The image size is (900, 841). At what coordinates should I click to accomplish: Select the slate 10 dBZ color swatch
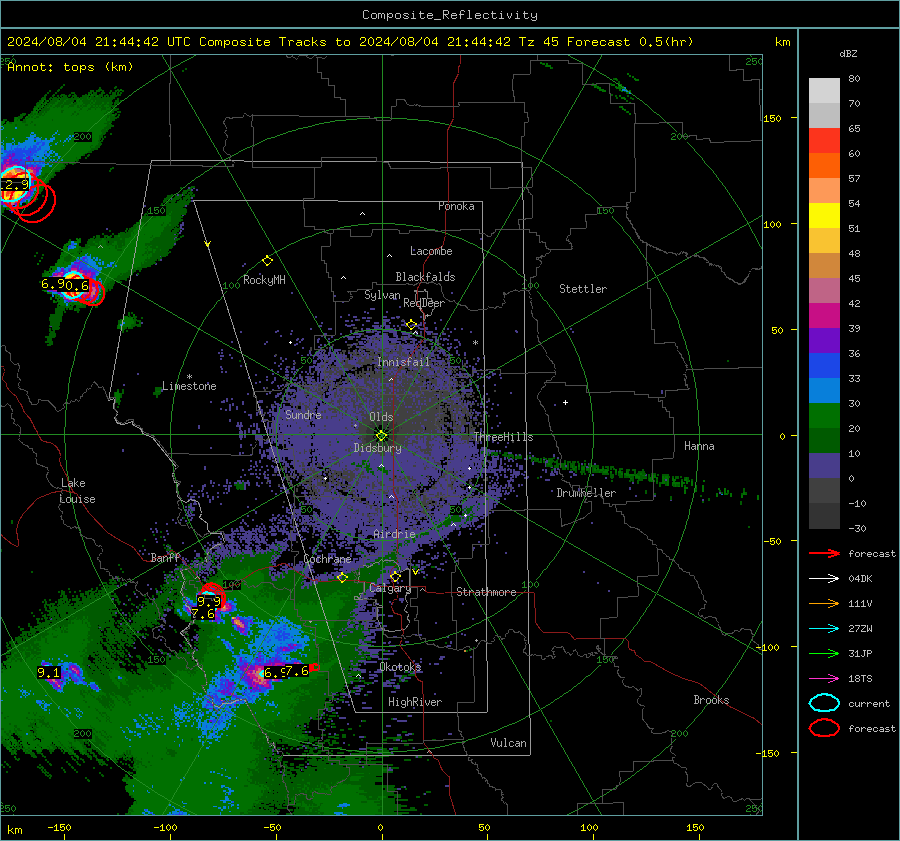[824, 466]
